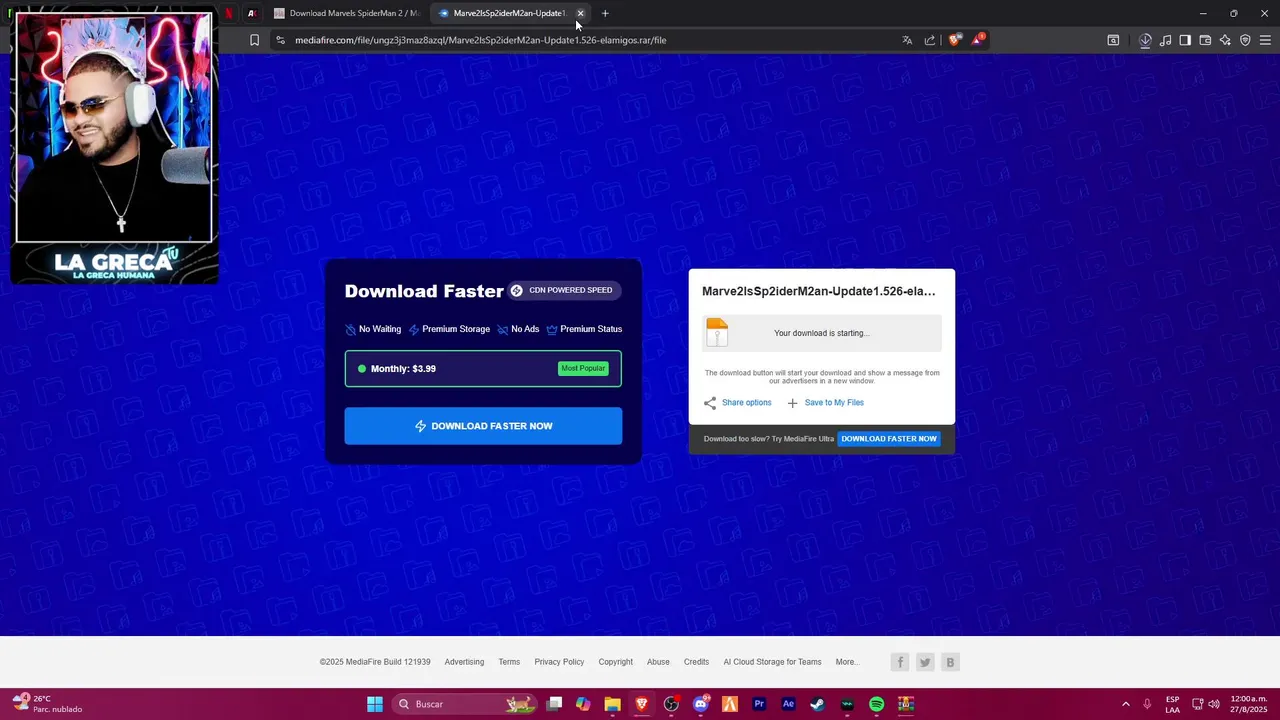Click the Blog B footer icon
The height and width of the screenshot is (720, 1280).
[x=950, y=662]
